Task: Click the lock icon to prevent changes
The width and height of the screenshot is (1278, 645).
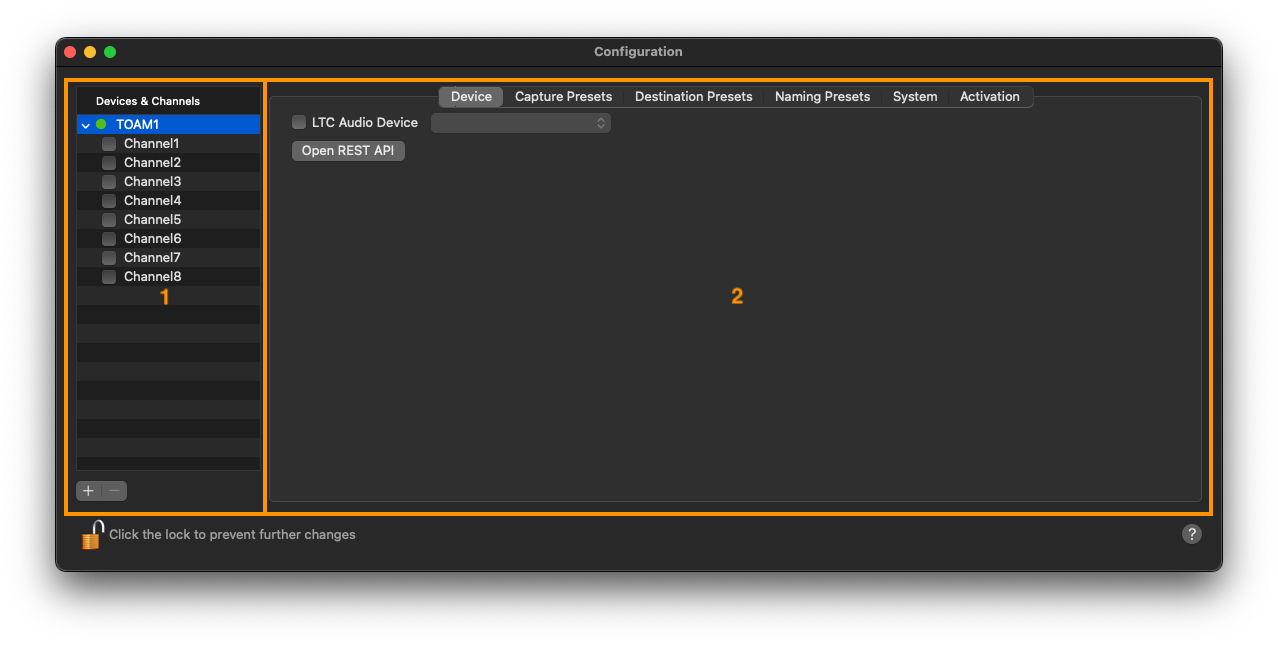Action: pos(92,535)
